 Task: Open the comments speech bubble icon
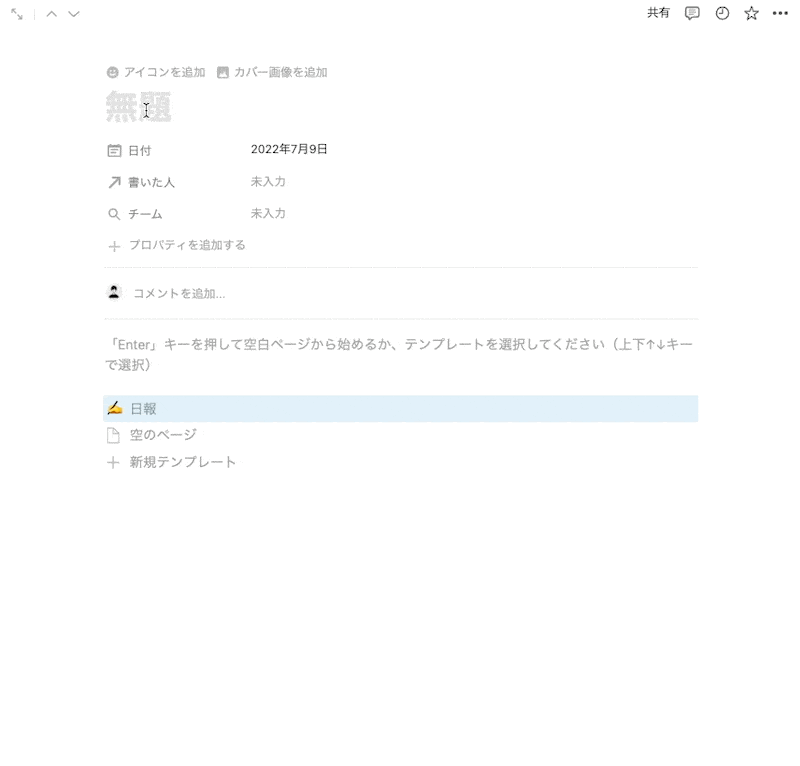click(692, 13)
